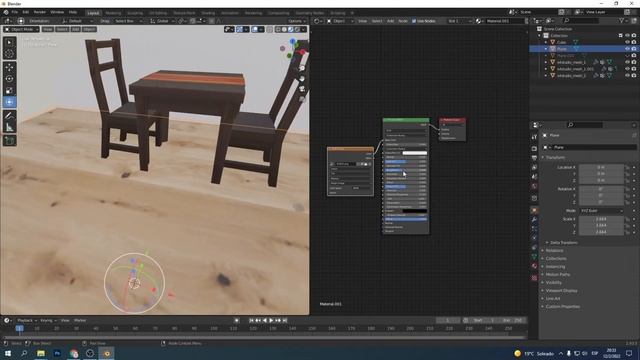Toggle Use Nodes checkbox in node editor
Screen dimensions: 640x360
point(414,21)
